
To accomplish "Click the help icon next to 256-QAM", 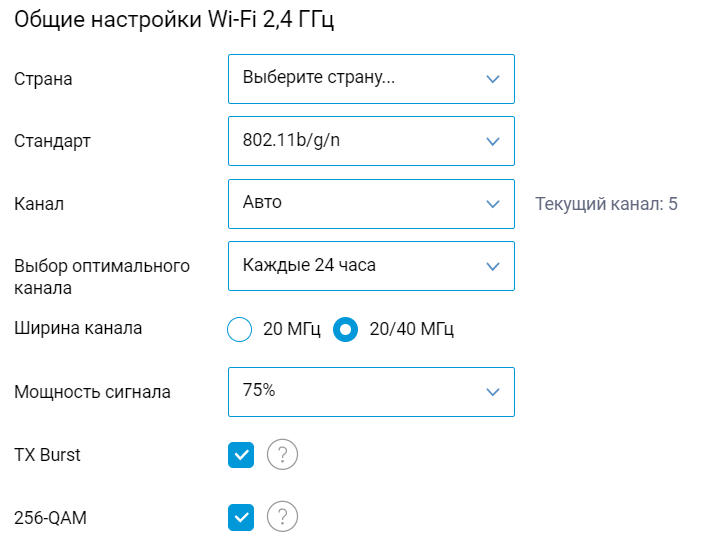I will [x=283, y=517].
